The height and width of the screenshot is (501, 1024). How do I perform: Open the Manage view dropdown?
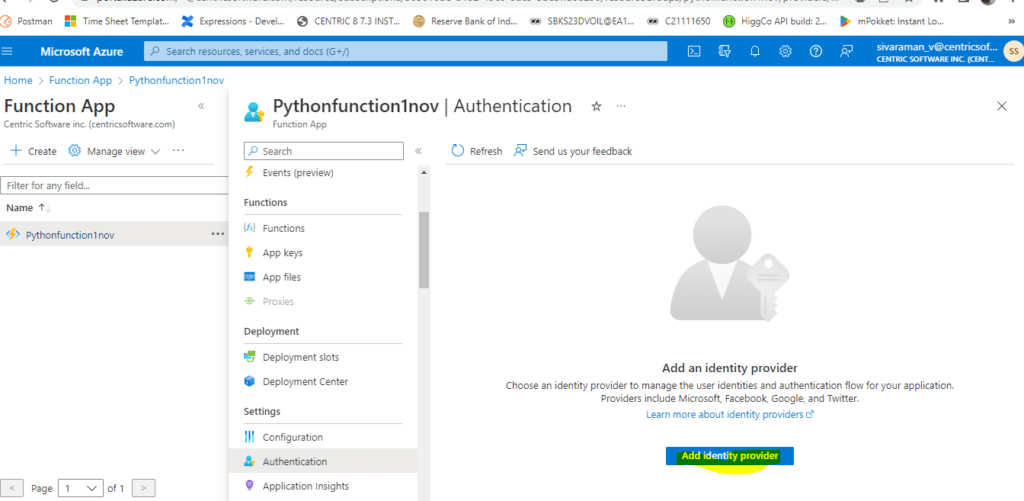[x=114, y=151]
